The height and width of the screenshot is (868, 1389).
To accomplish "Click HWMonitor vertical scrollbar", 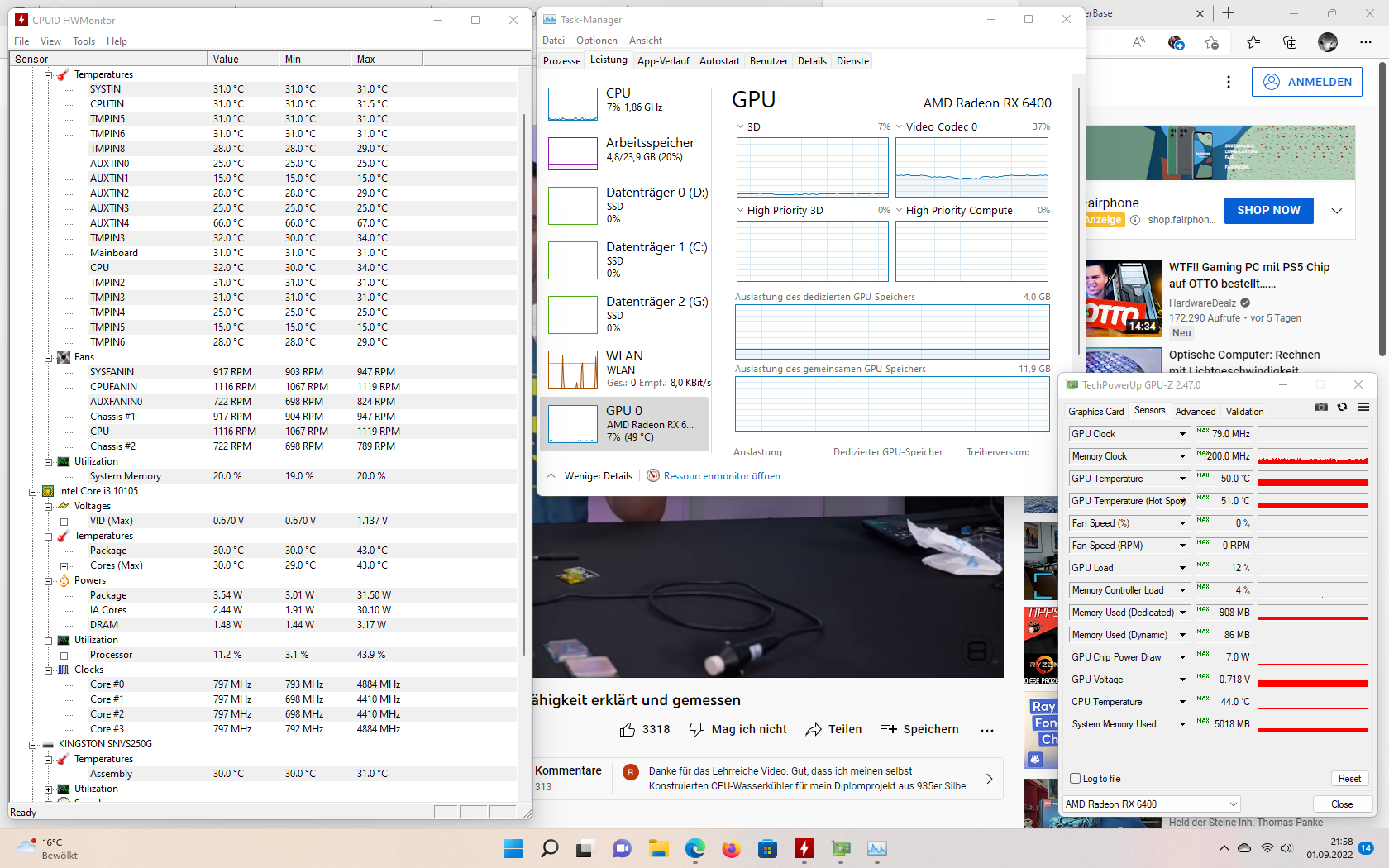I will pyautogui.click(x=524, y=384).
